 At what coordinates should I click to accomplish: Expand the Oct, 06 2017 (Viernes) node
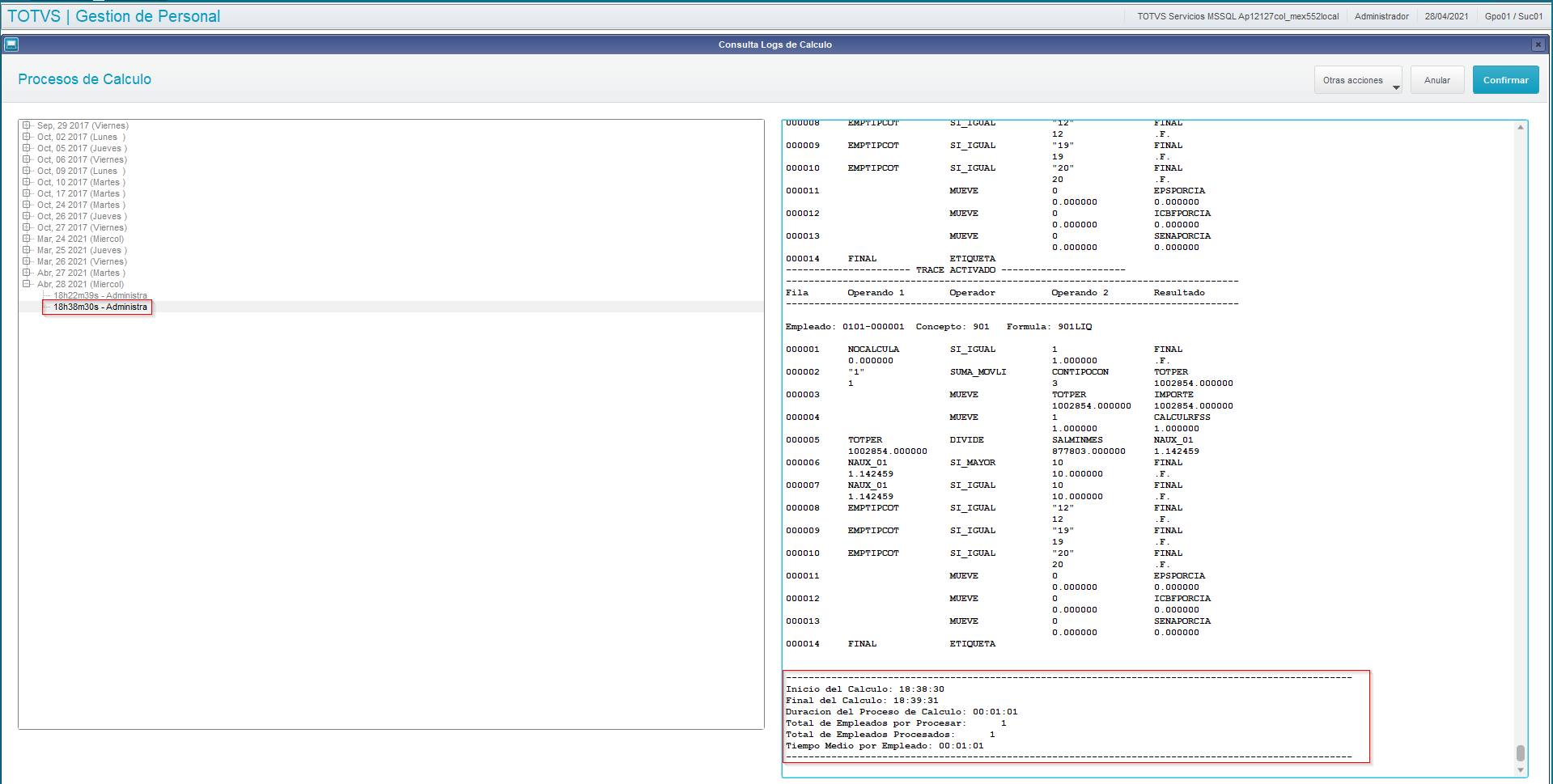(x=27, y=159)
